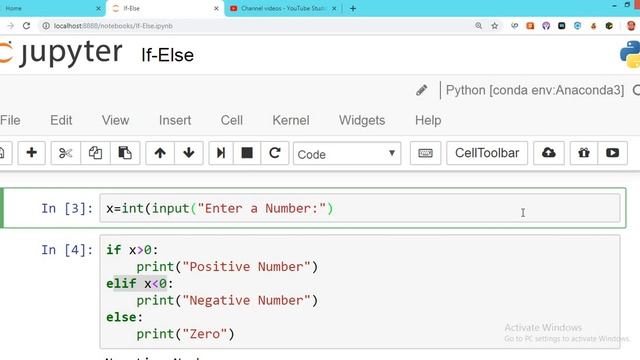This screenshot has height=360, width=640.
Task: Click the gift toolbar icon
Action: coord(584,153)
